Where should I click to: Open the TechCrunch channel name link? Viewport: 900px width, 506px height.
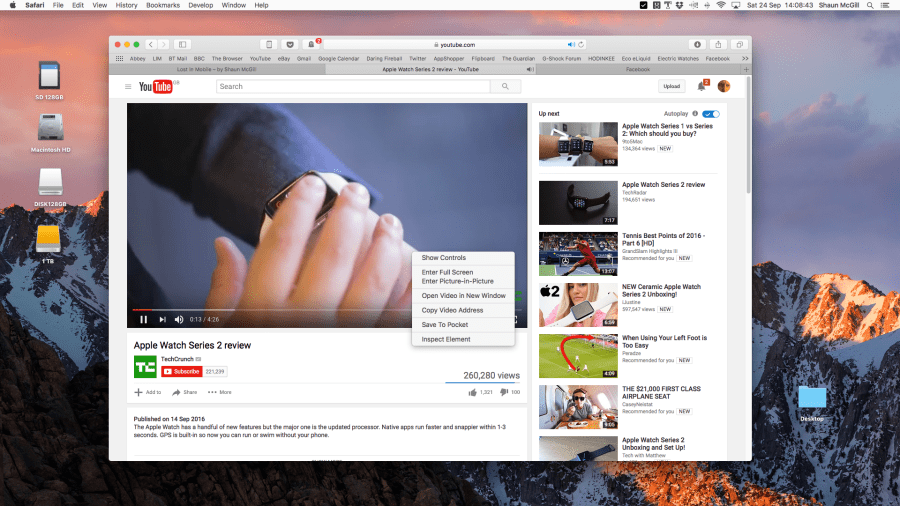pyautogui.click(x=177, y=359)
